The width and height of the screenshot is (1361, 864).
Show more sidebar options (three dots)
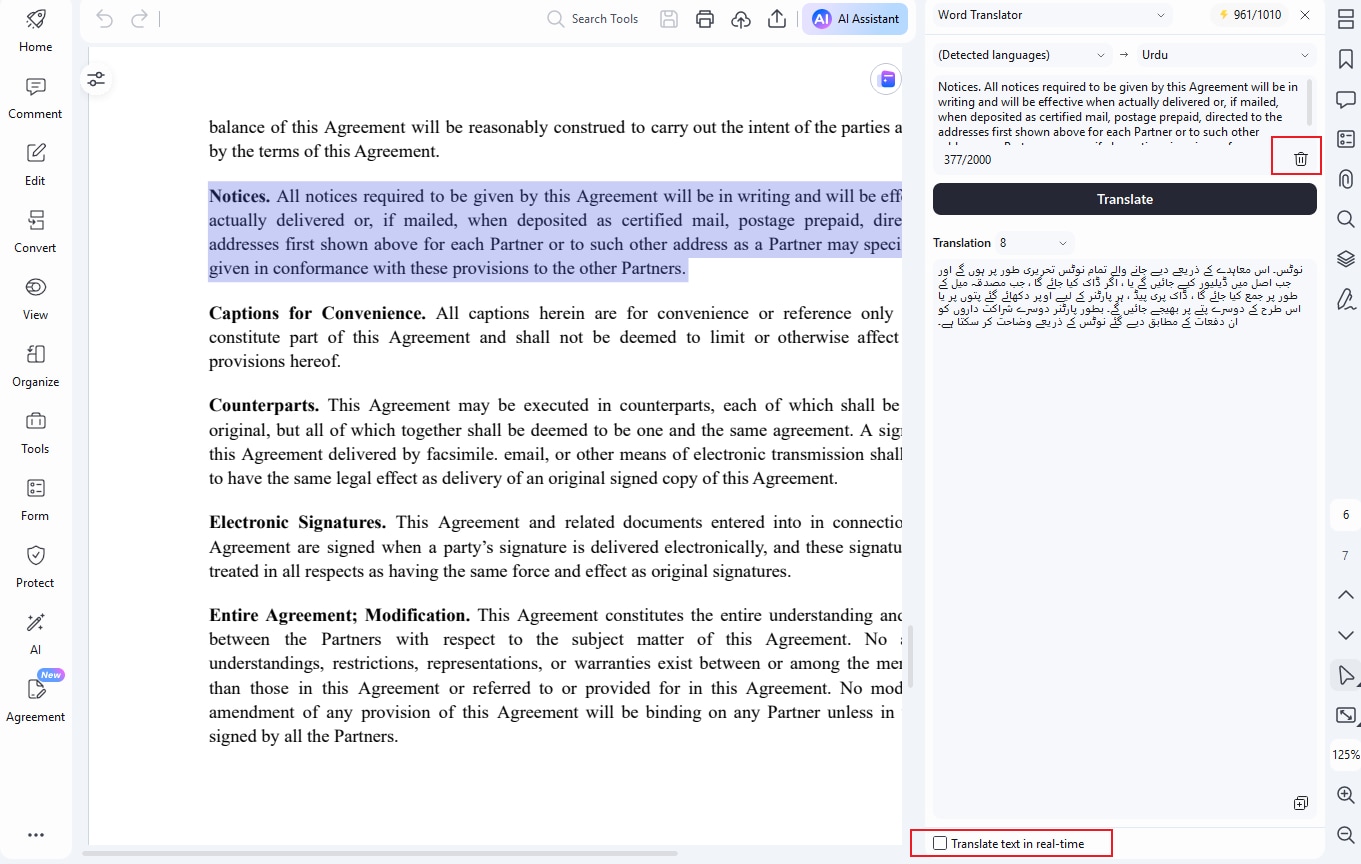pyautogui.click(x=36, y=835)
